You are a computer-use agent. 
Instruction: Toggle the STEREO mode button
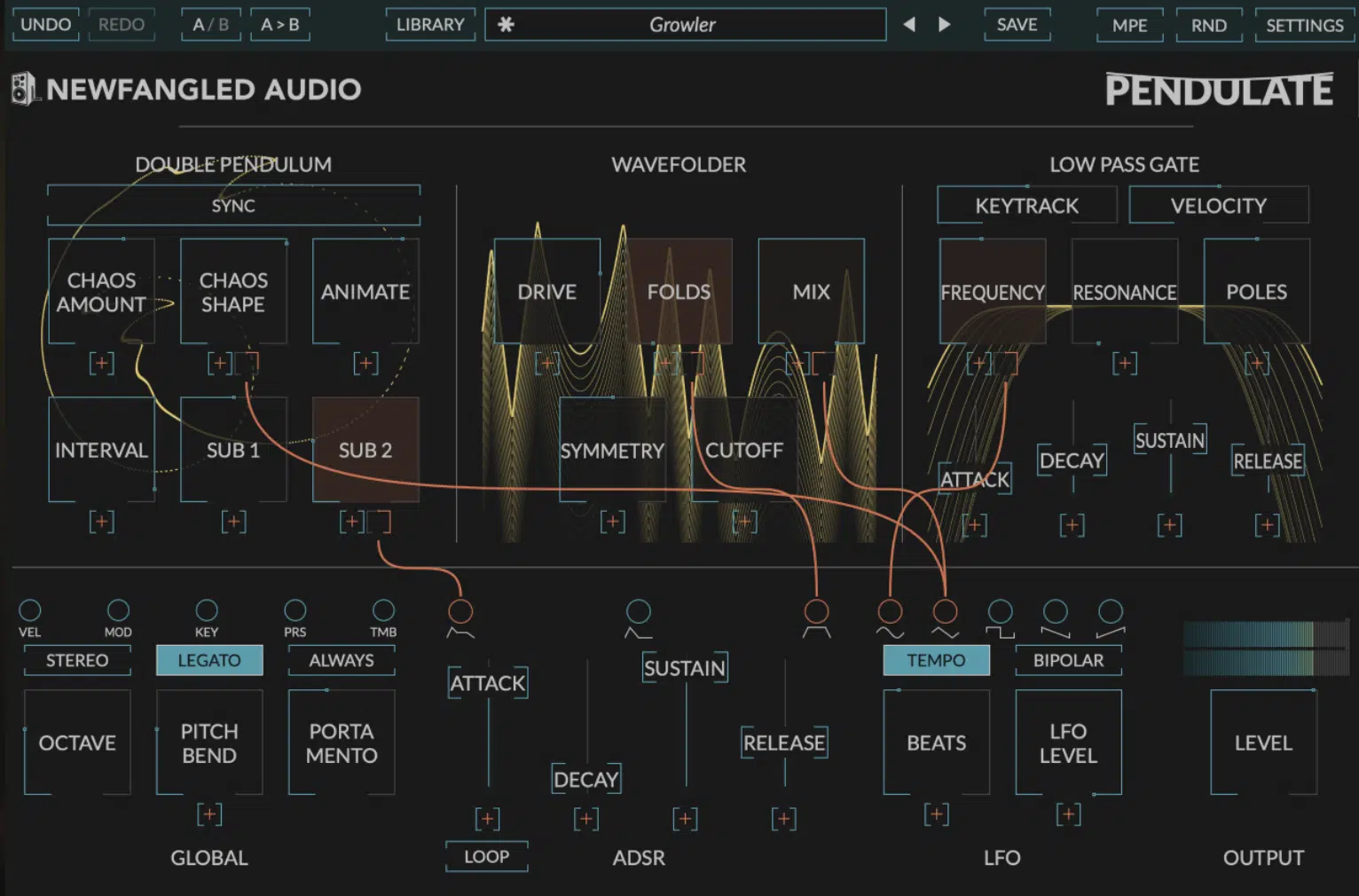(77, 660)
